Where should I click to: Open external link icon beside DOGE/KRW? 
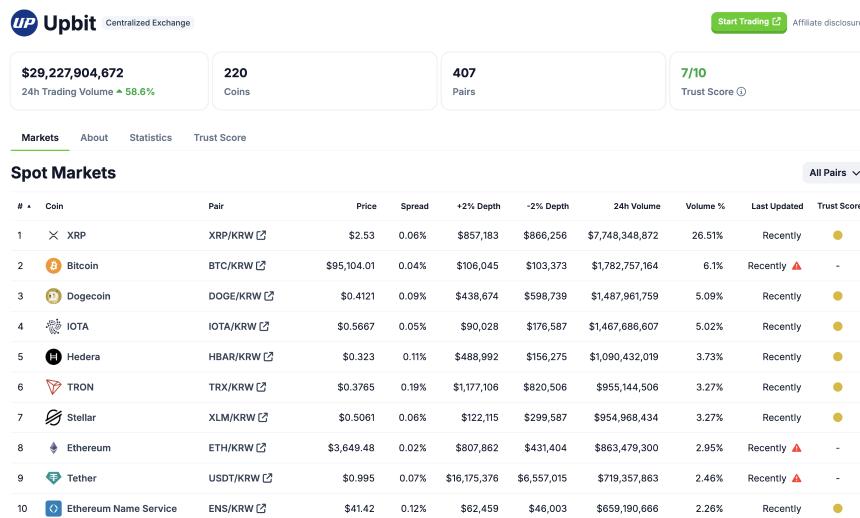[x=269, y=296]
